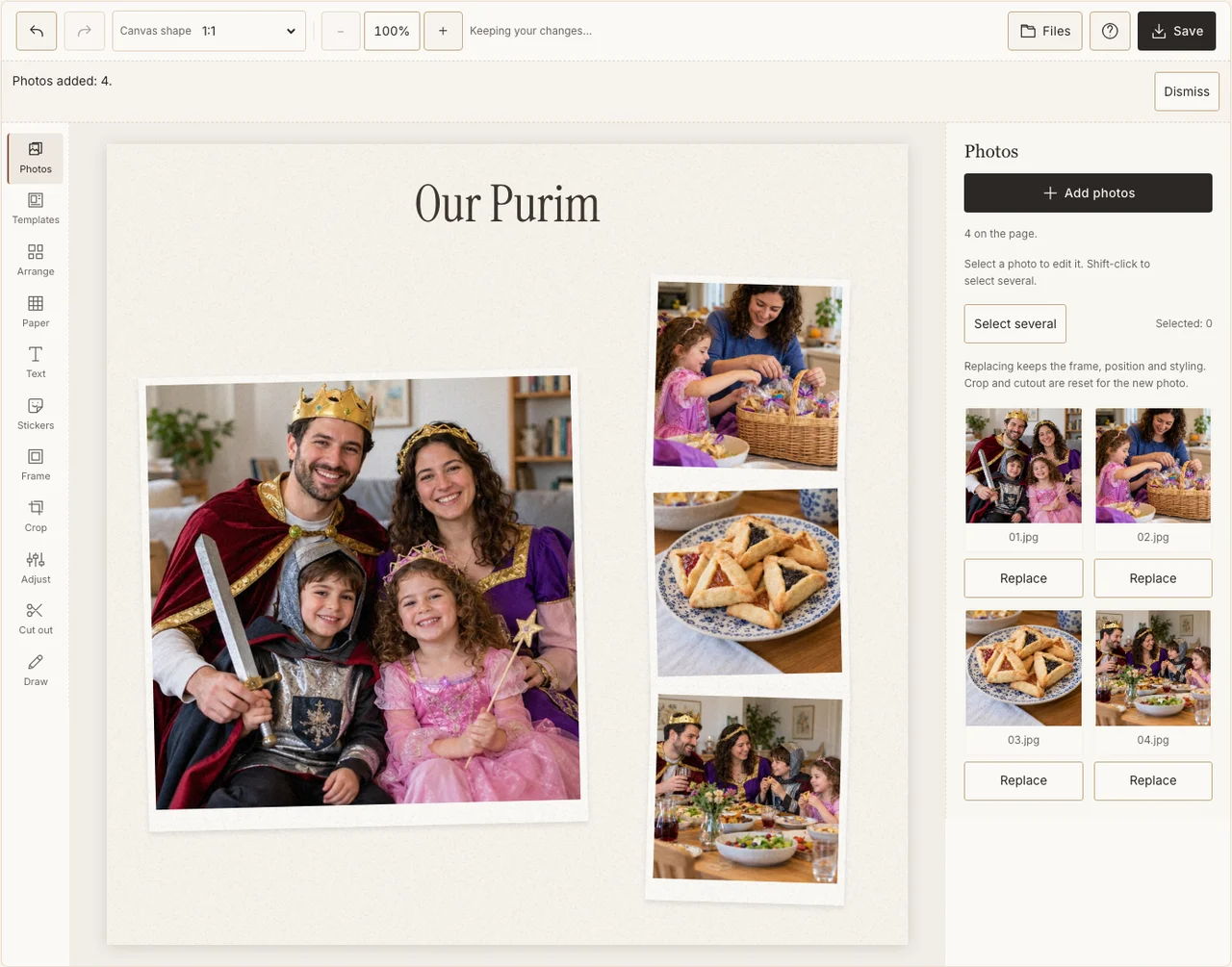Click the '4 on the page.' text
The image size is (1232, 967).
[1001, 234]
